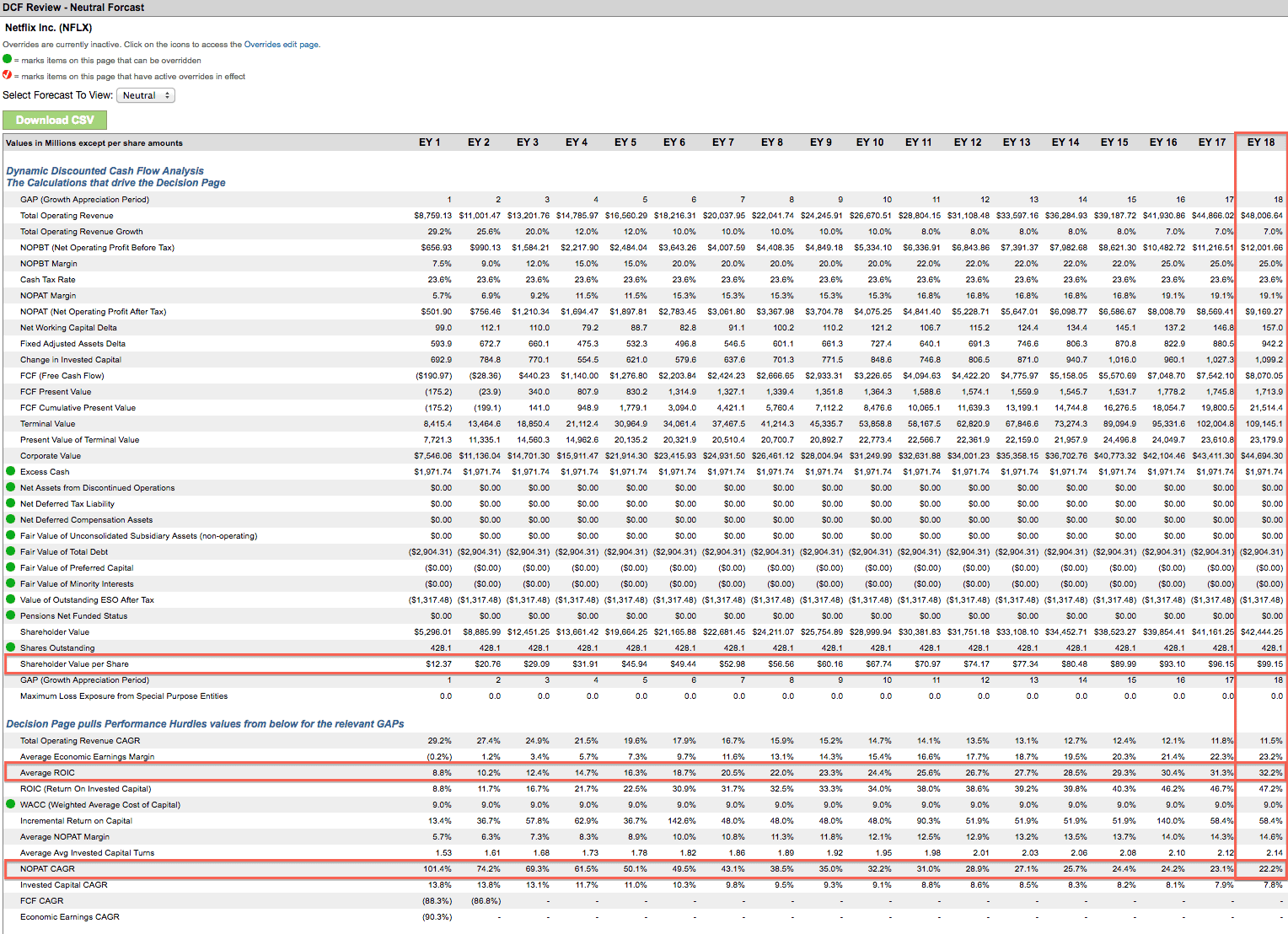Screen dimensions: 1288x934
Task: Click the 101.4% NOPAT CAGR value
Action: coord(437,869)
